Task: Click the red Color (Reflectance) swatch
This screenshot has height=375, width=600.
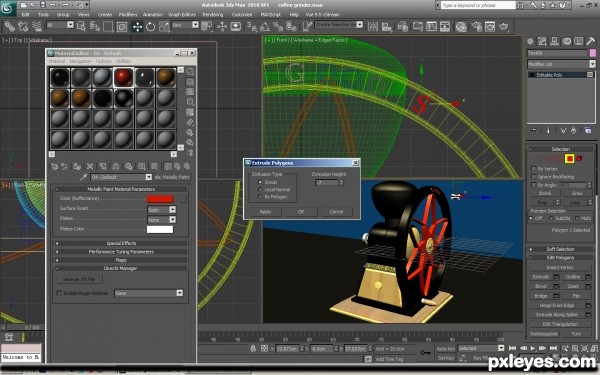Action: click(x=160, y=199)
